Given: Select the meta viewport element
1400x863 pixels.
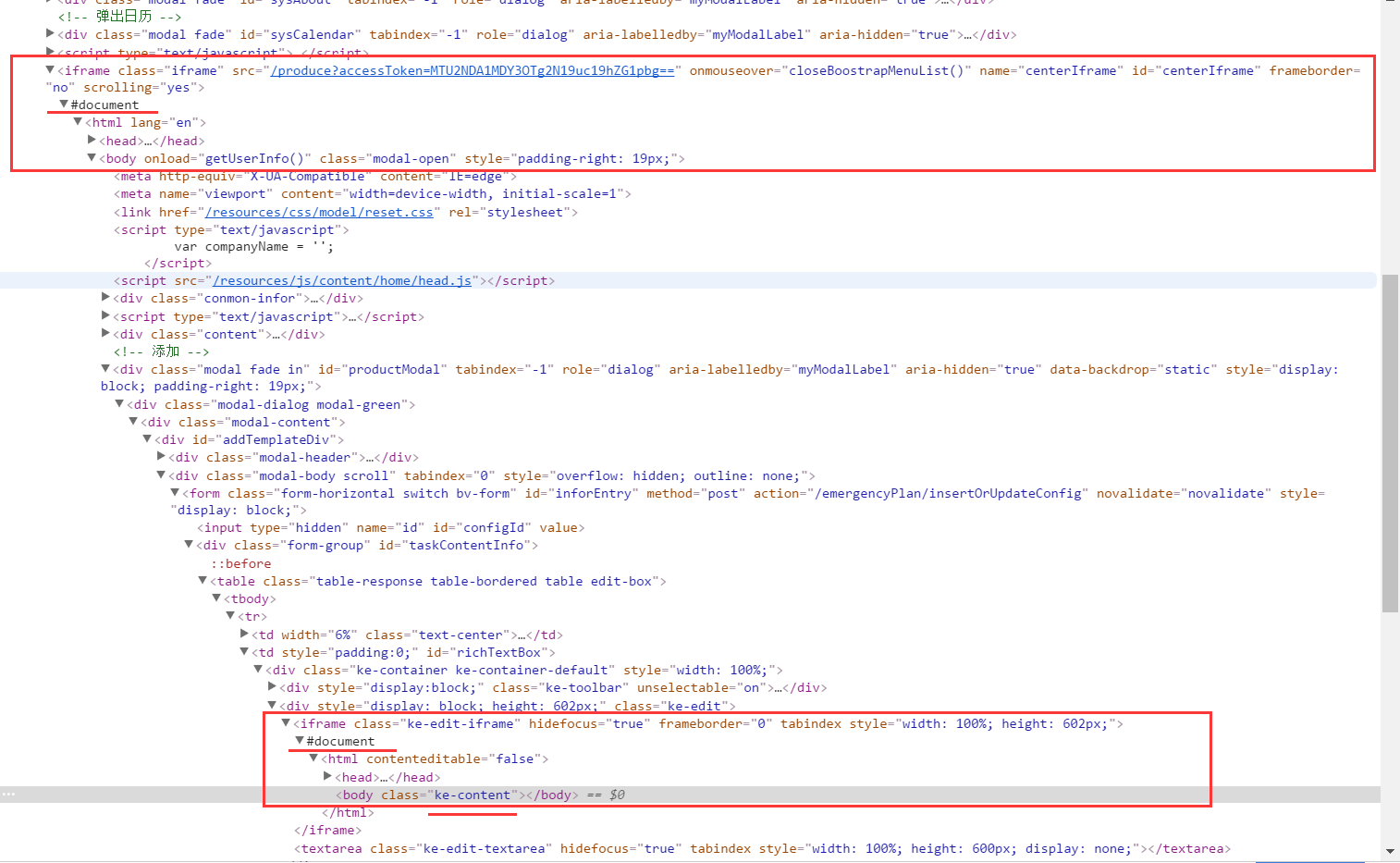Looking at the screenshot, I should coord(373,193).
